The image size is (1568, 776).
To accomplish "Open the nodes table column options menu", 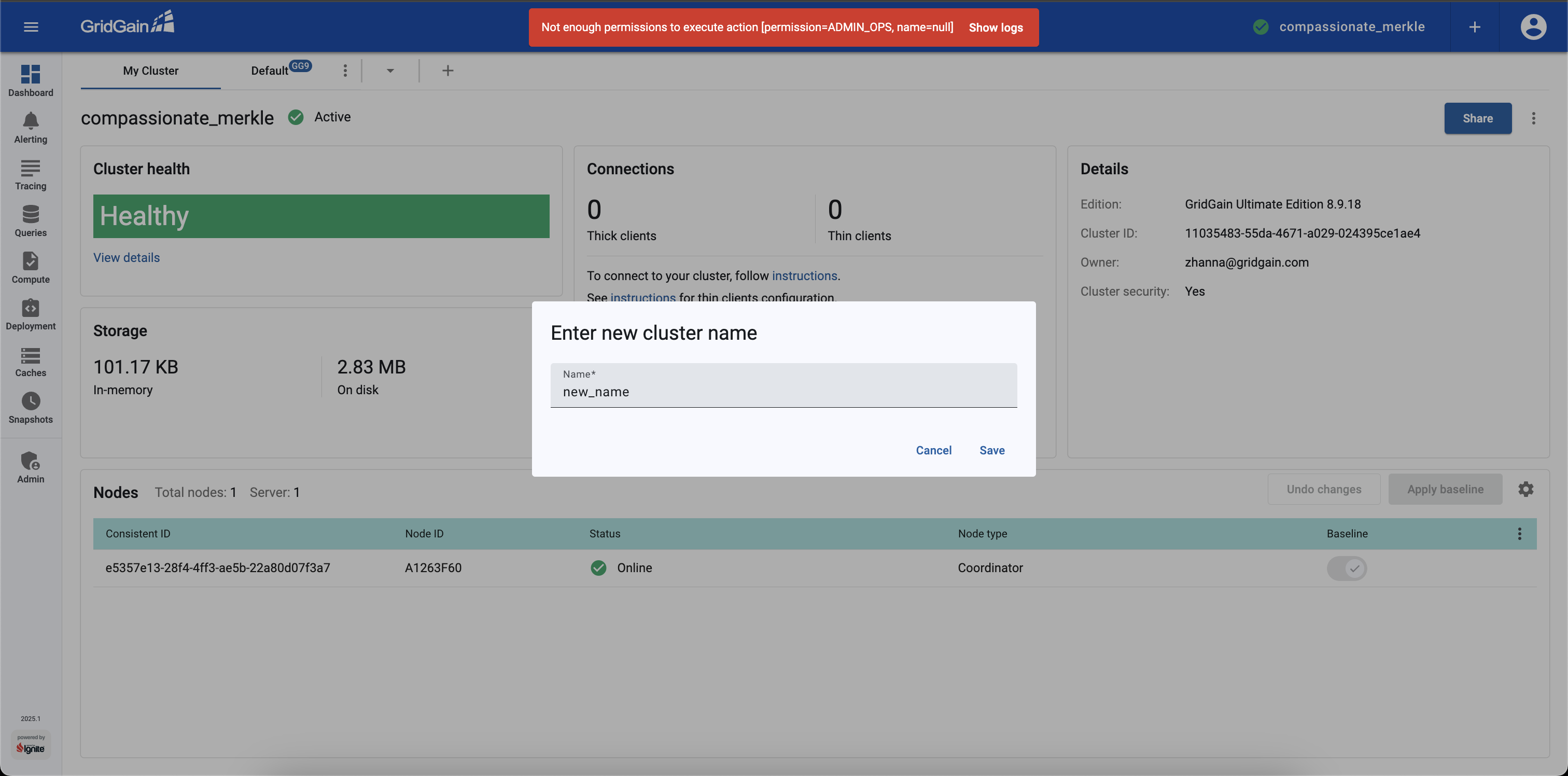I will (x=1519, y=534).
